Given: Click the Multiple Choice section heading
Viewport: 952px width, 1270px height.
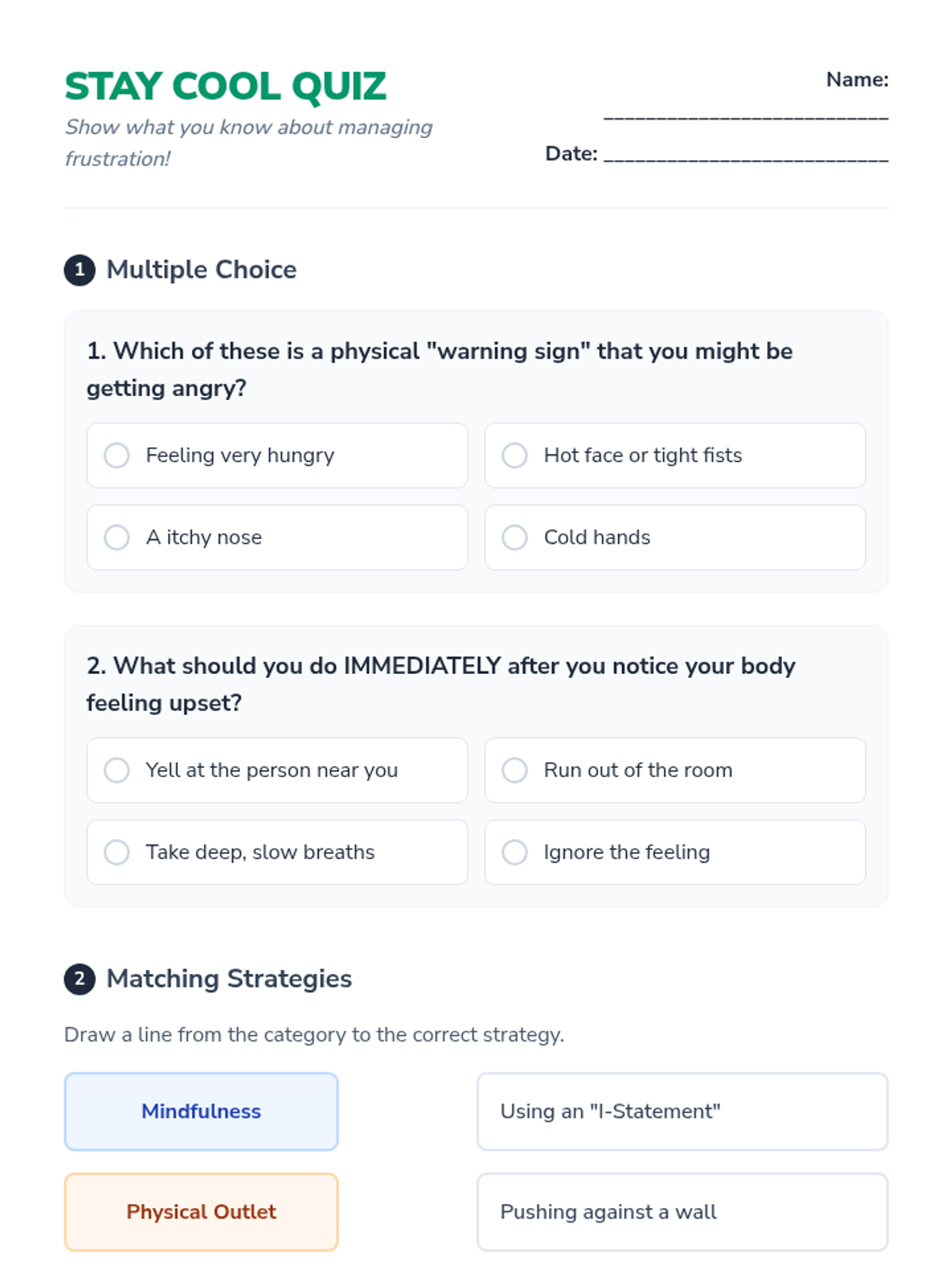Looking at the screenshot, I should point(202,270).
